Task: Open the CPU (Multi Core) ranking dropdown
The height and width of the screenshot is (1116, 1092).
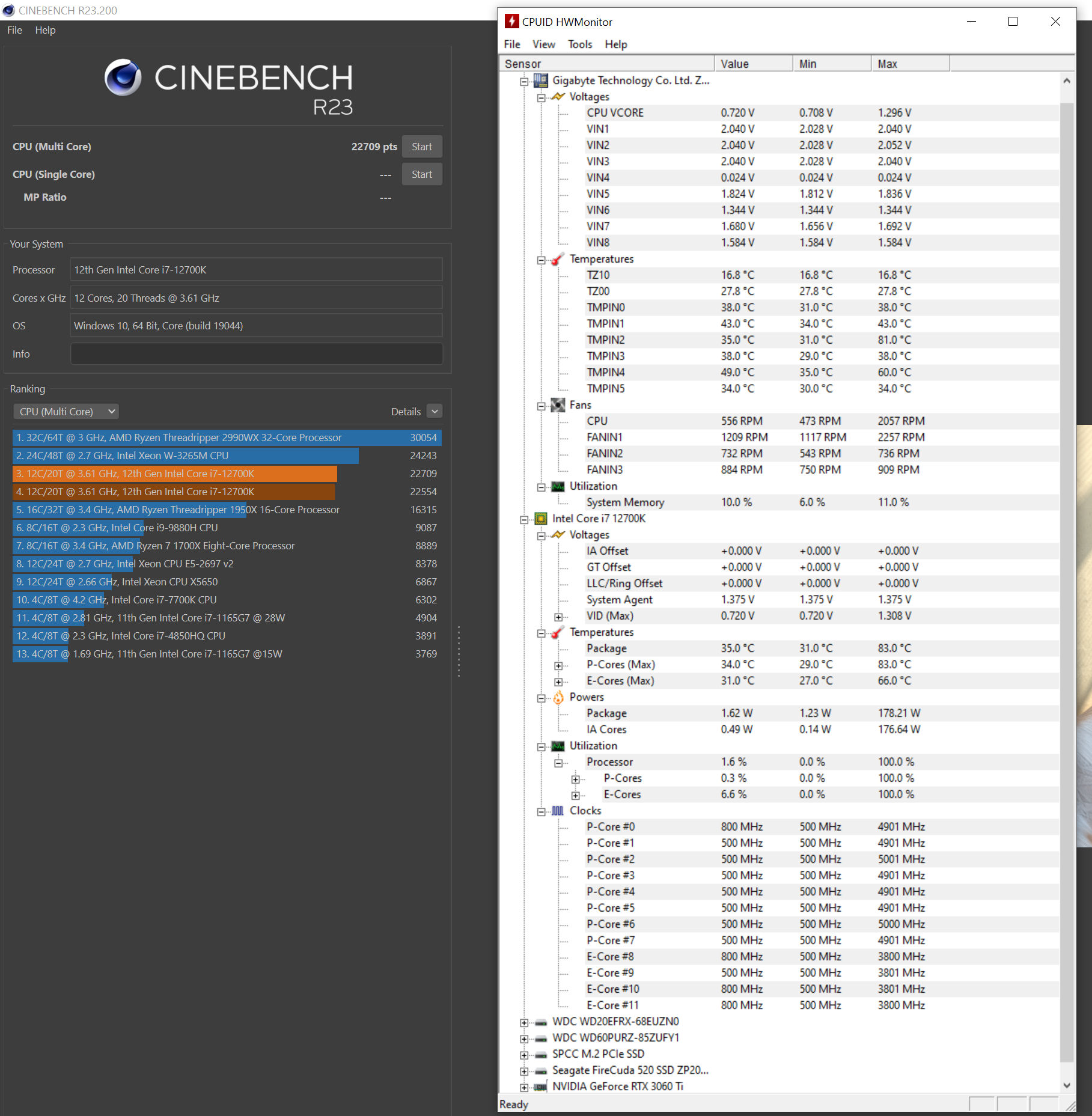Action: pos(66,412)
